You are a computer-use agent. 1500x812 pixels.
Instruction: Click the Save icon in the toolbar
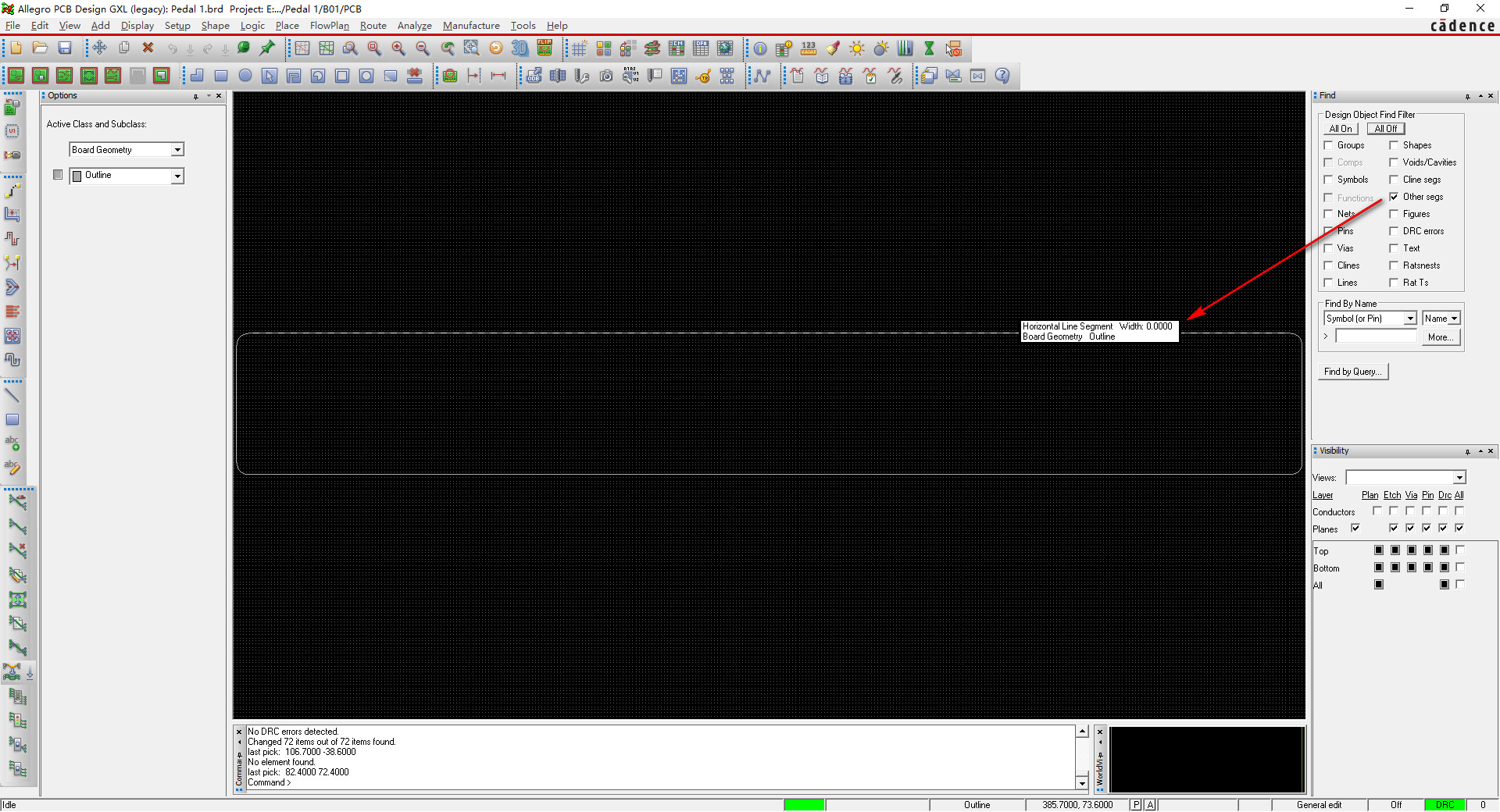click(x=65, y=48)
